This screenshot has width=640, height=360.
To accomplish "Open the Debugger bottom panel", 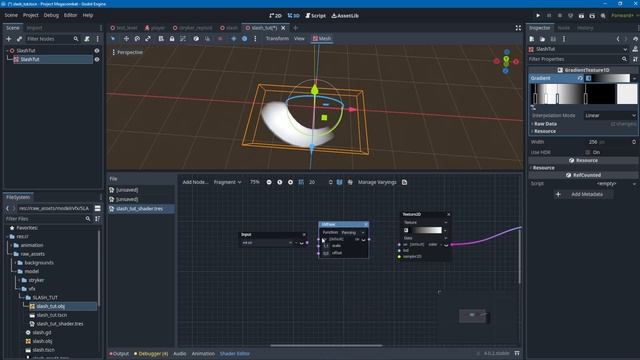I will click(x=151, y=353).
